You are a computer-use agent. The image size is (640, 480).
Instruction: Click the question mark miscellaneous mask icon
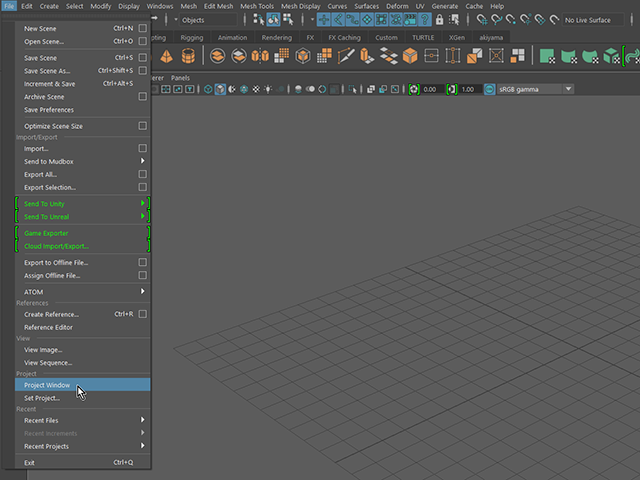pos(424,19)
